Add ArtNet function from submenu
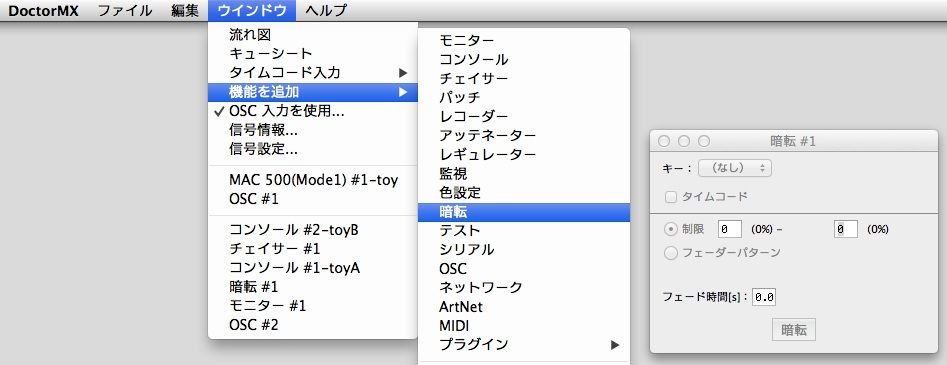Image resolution: width=947 pixels, height=365 pixels. 524,306
